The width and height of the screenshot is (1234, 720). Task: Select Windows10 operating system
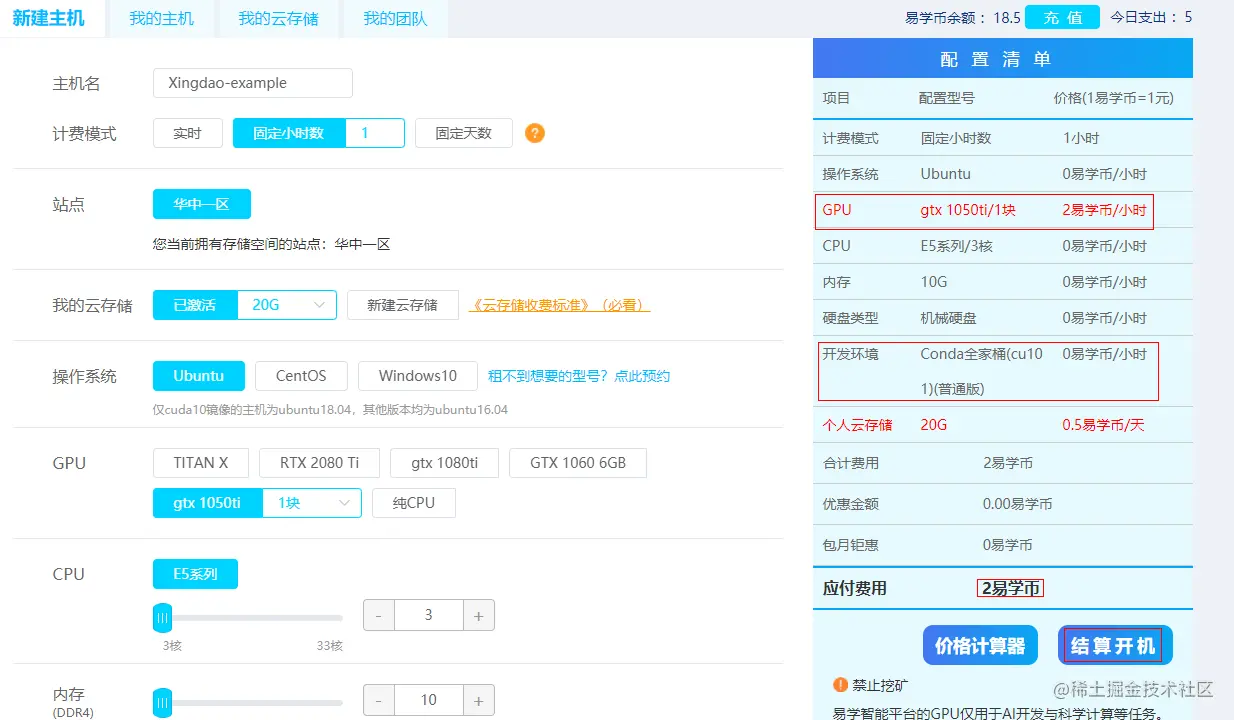coord(418,376)
